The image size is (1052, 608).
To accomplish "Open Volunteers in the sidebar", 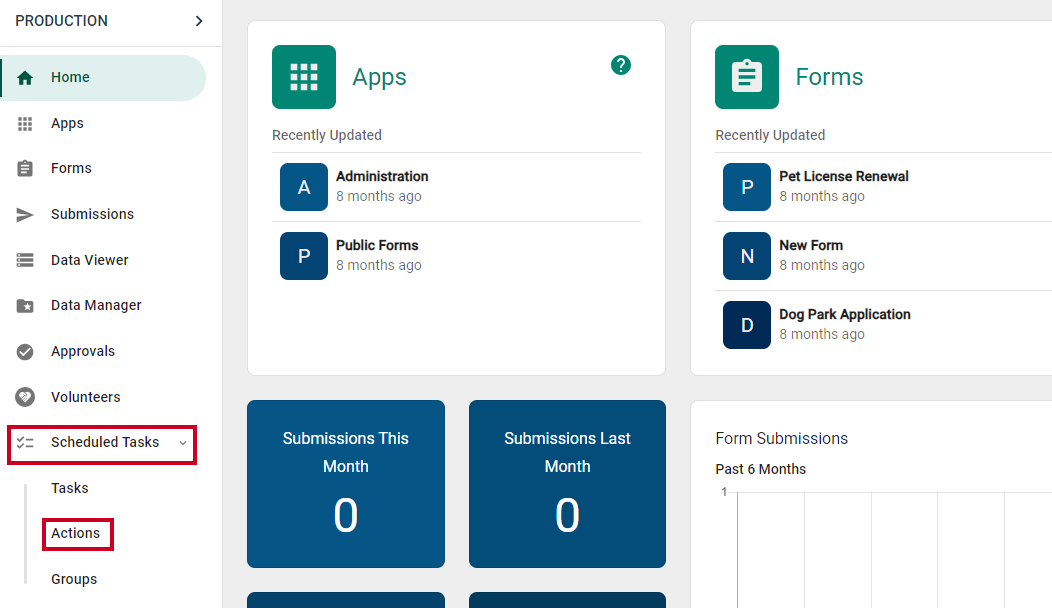I will click(86, 397).
